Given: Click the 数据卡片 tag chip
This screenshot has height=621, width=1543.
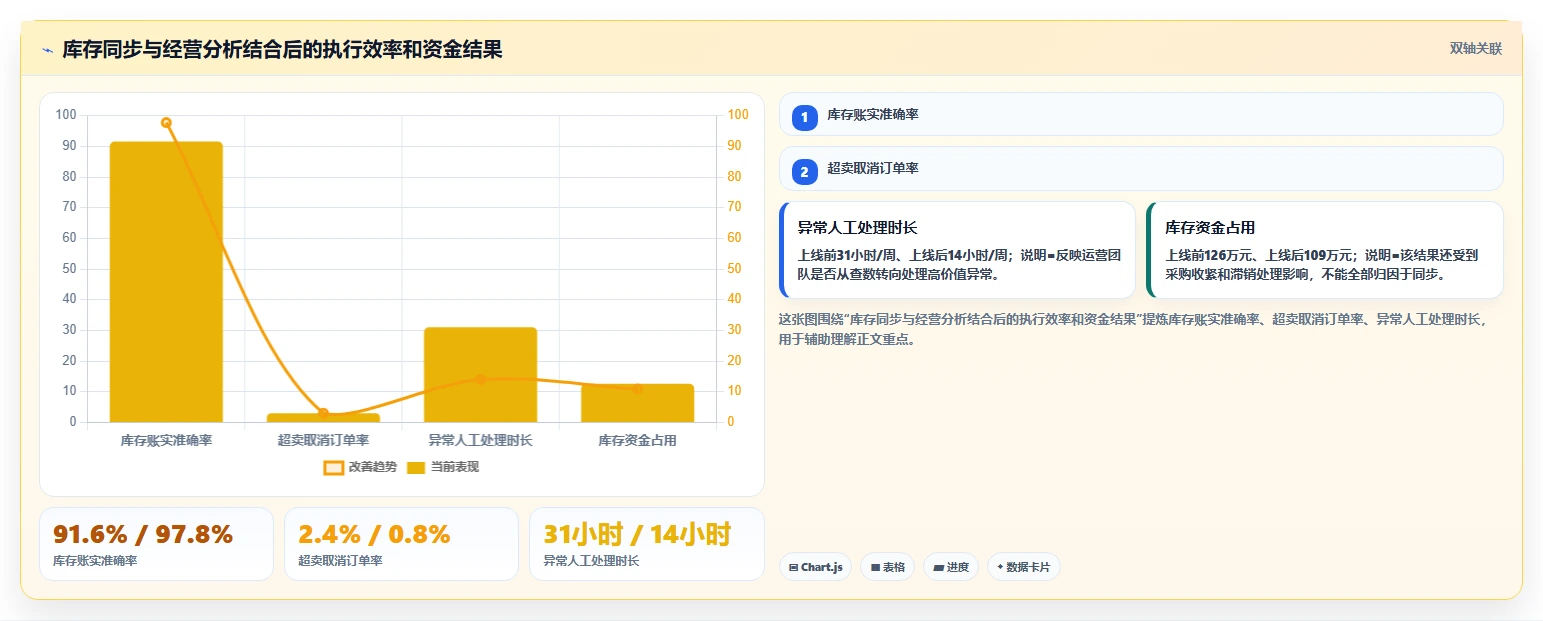Looking at the screenshot, I should (1023, 567).
